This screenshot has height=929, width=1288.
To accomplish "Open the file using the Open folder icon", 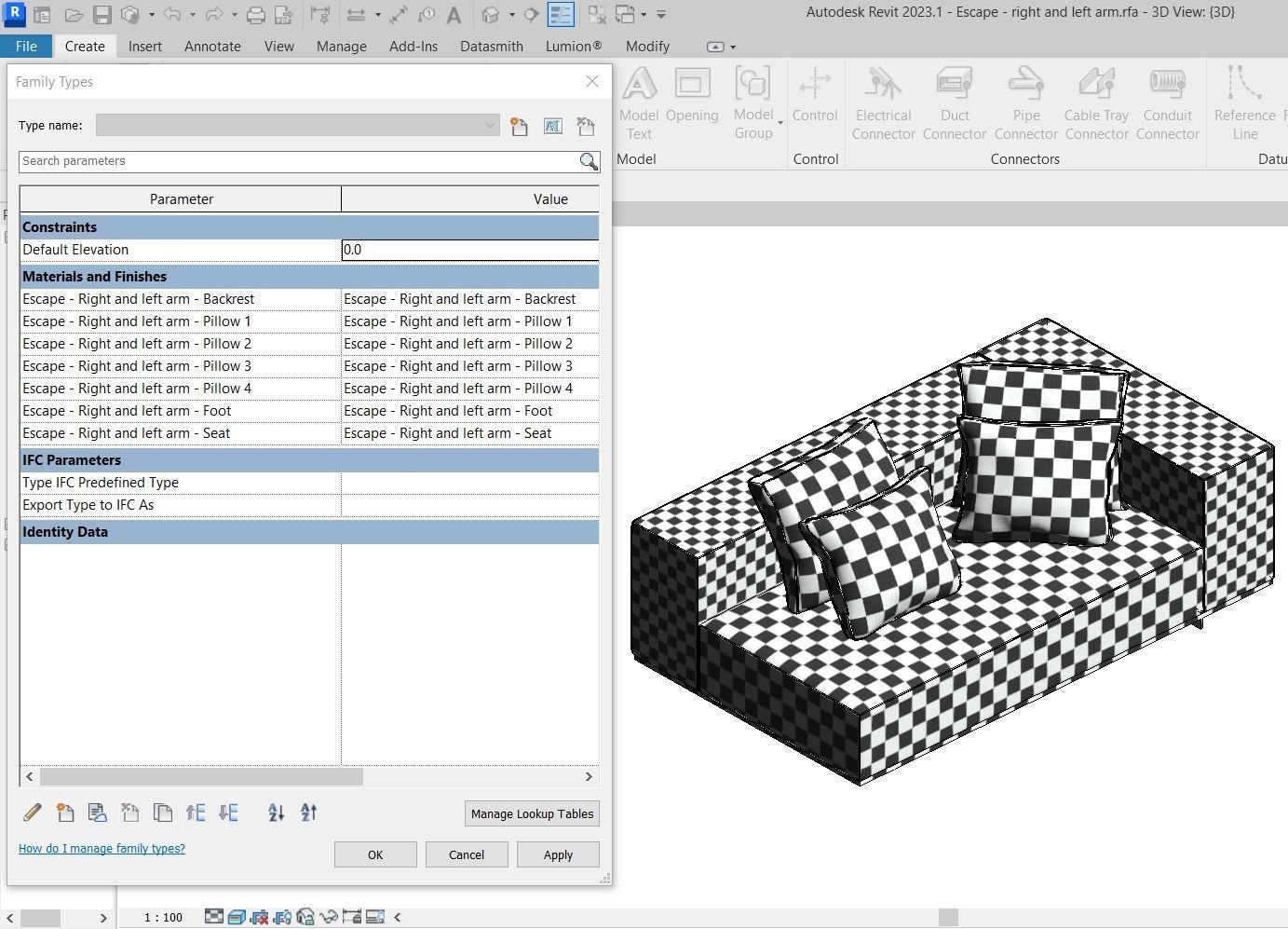I will pos(74,15).
